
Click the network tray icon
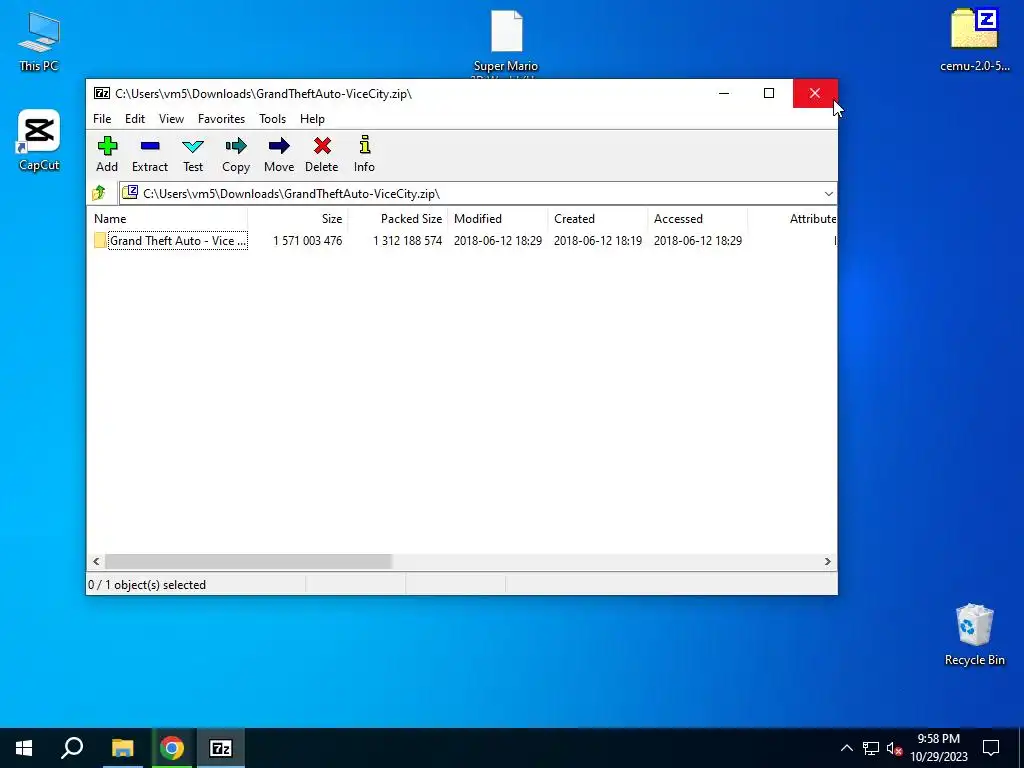click(x=871, y=748)
